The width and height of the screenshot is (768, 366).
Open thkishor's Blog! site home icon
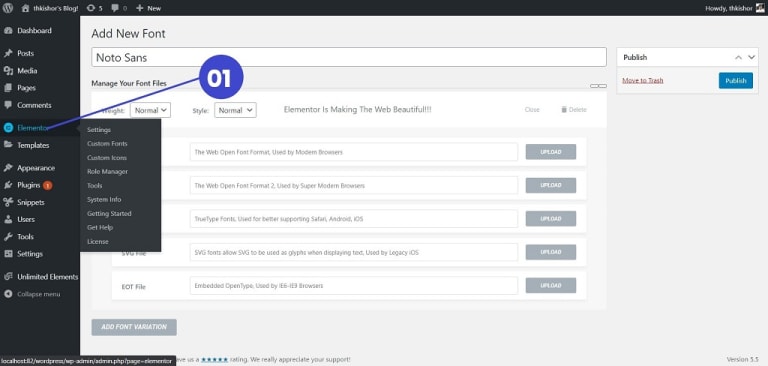click(25, 8)
